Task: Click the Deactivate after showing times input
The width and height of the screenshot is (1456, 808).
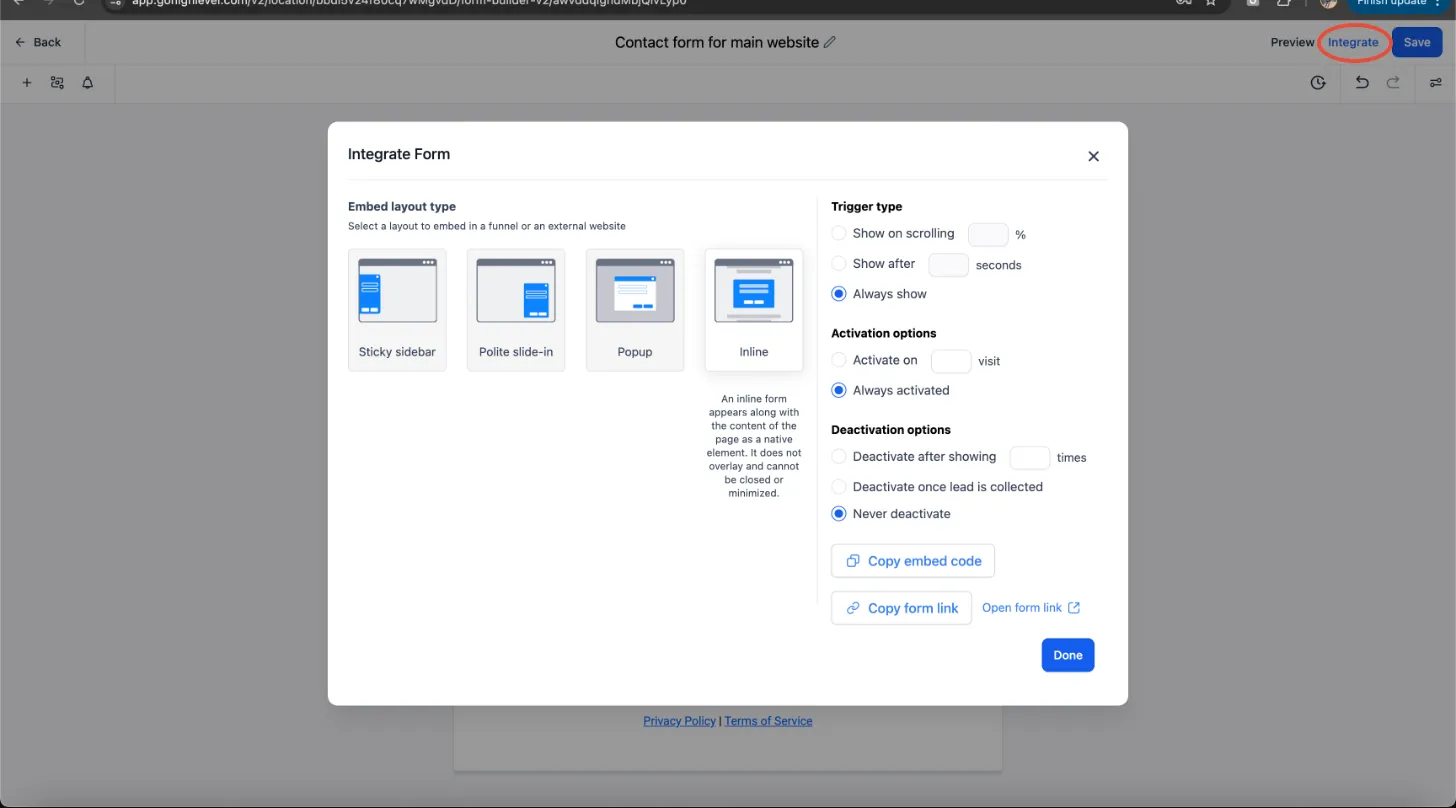Action: pos(1029,457)
